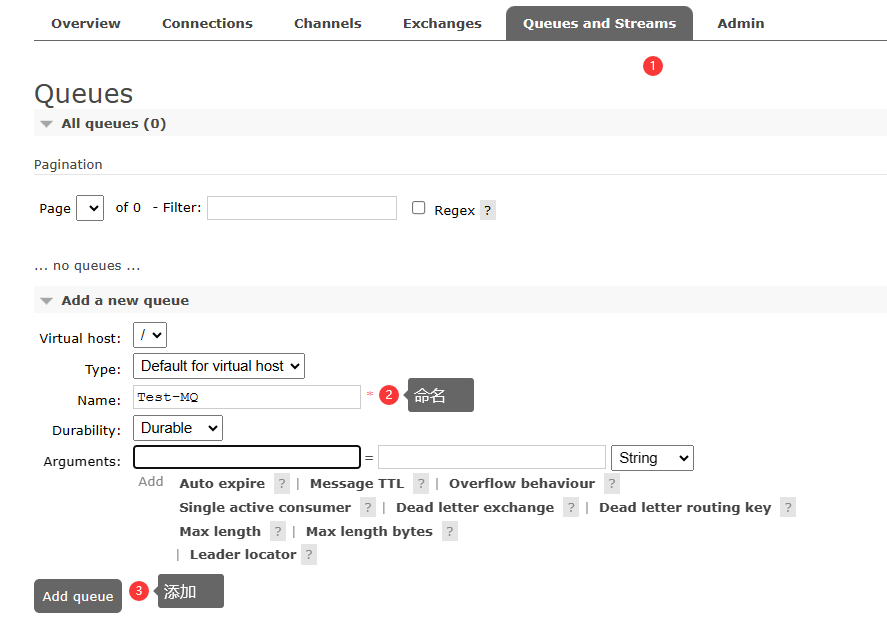The image size is (887, 620).
Task: Click the Auto expire argument link
Action: [x=222, y=484]
